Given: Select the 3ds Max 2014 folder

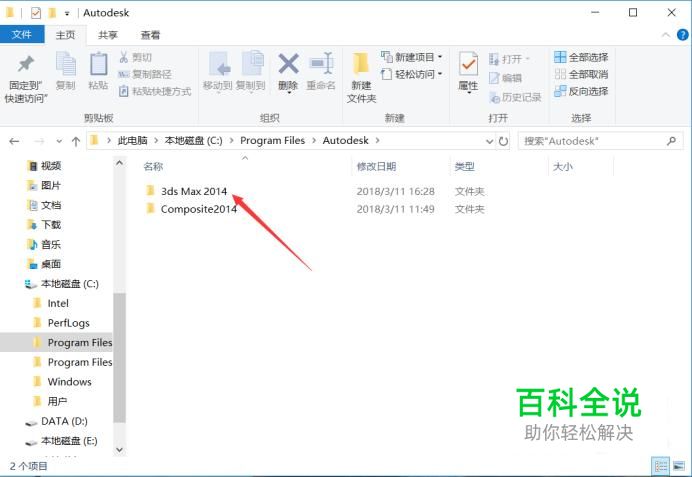Looking at the screenshot, I should click(194, 191).
